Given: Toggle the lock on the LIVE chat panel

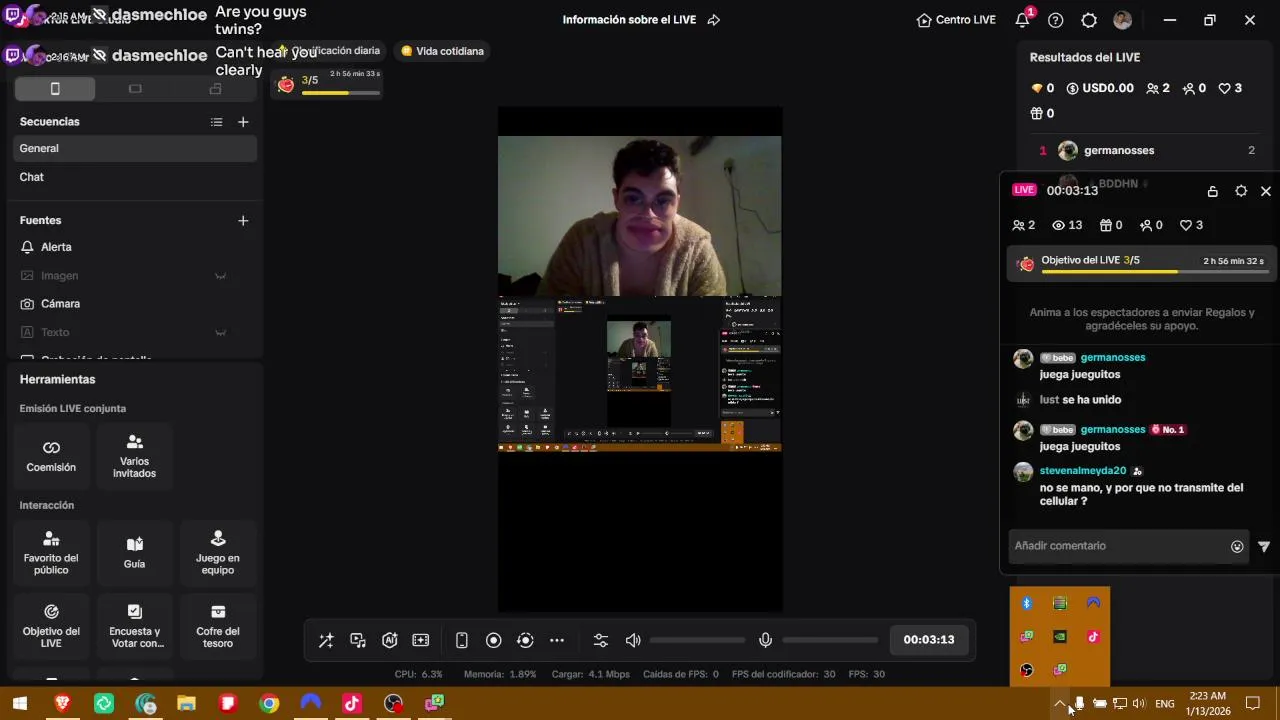Looking at the screenshot, I should coord(1212,191).
